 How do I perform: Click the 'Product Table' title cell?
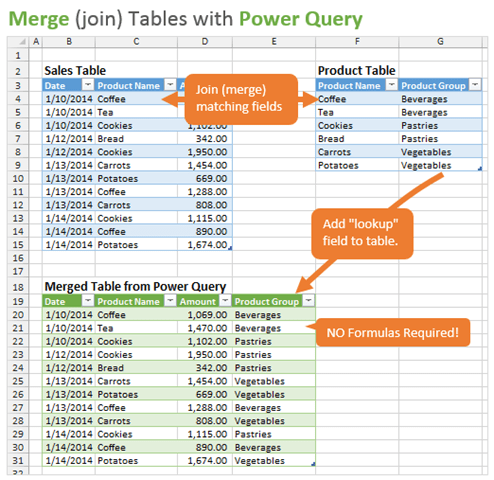click(x=356, y=71)
